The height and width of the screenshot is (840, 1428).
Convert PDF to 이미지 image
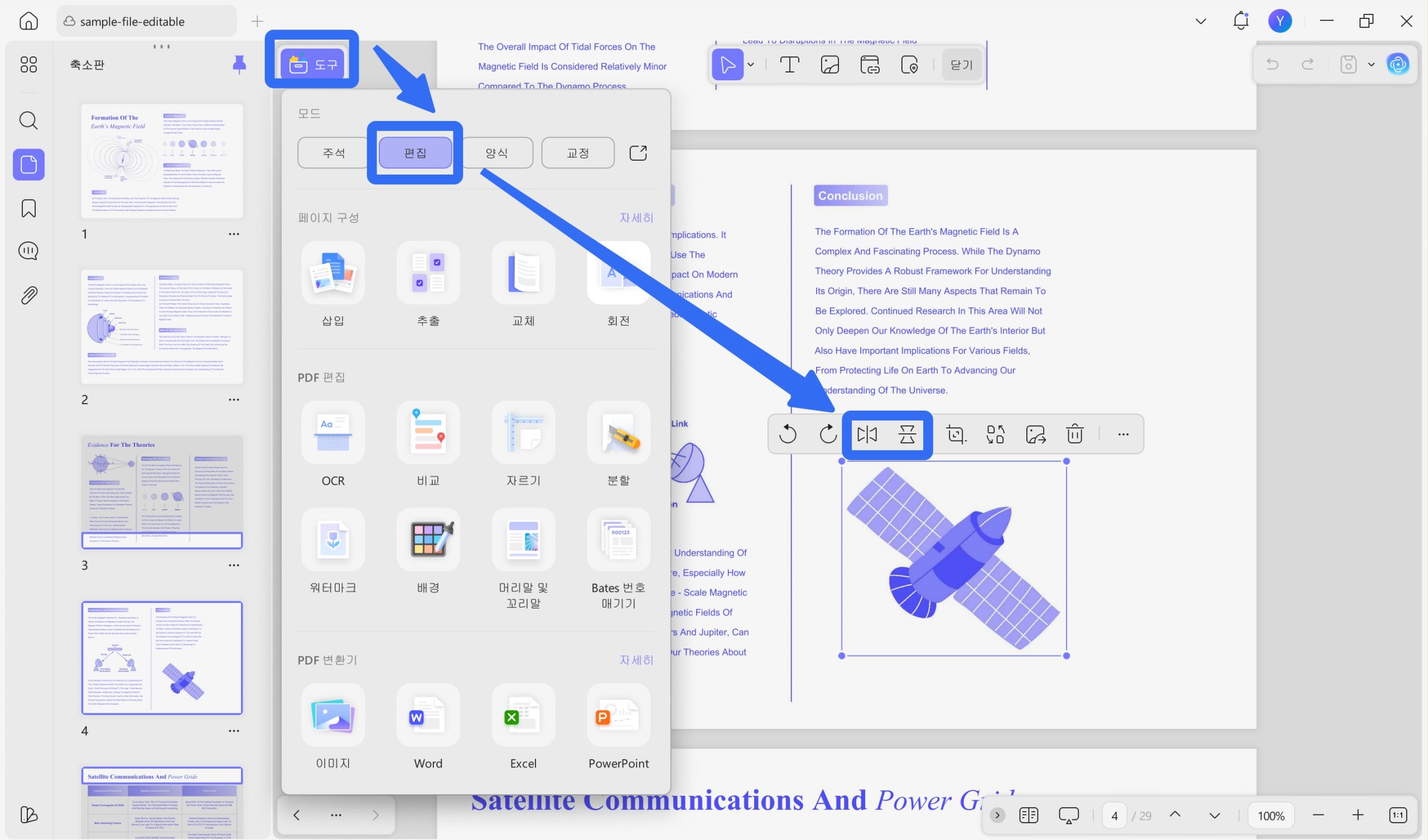(x=333, y=727)
